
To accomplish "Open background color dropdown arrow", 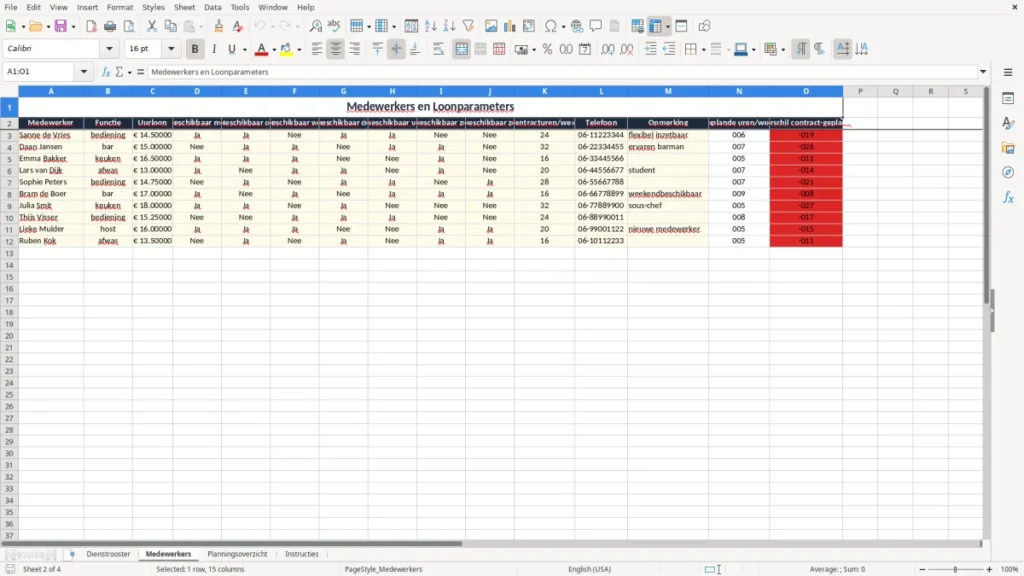I will pos(299,49).
